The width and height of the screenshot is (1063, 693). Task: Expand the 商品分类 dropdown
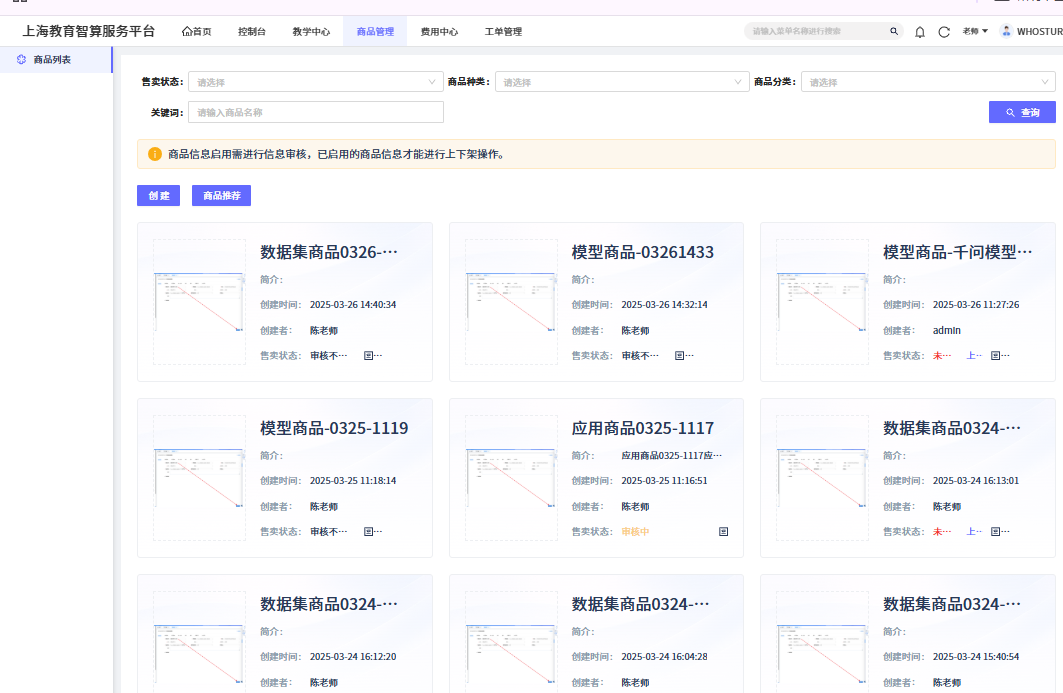(928, 82)
